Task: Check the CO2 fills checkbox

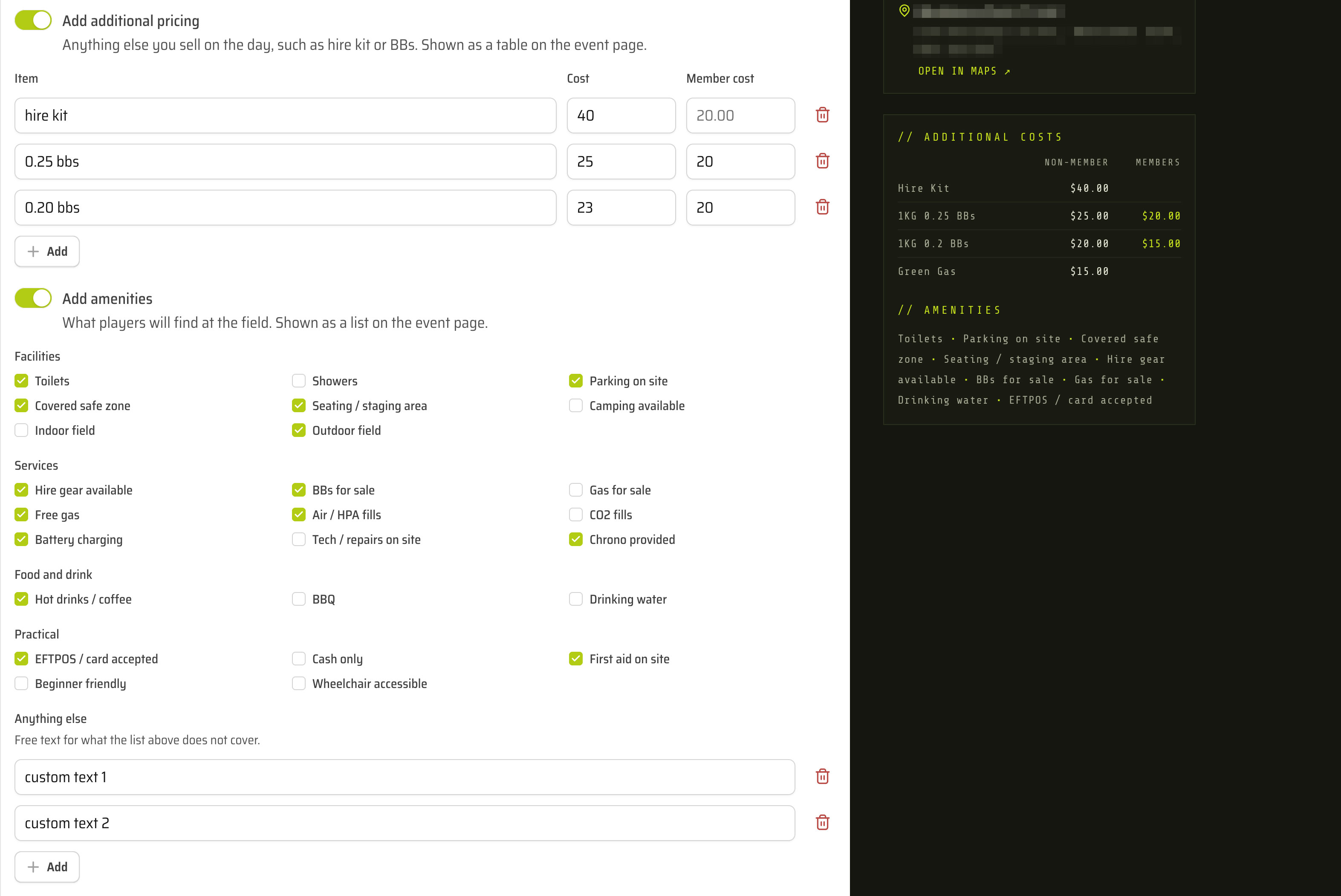Action: pos(576,515)
